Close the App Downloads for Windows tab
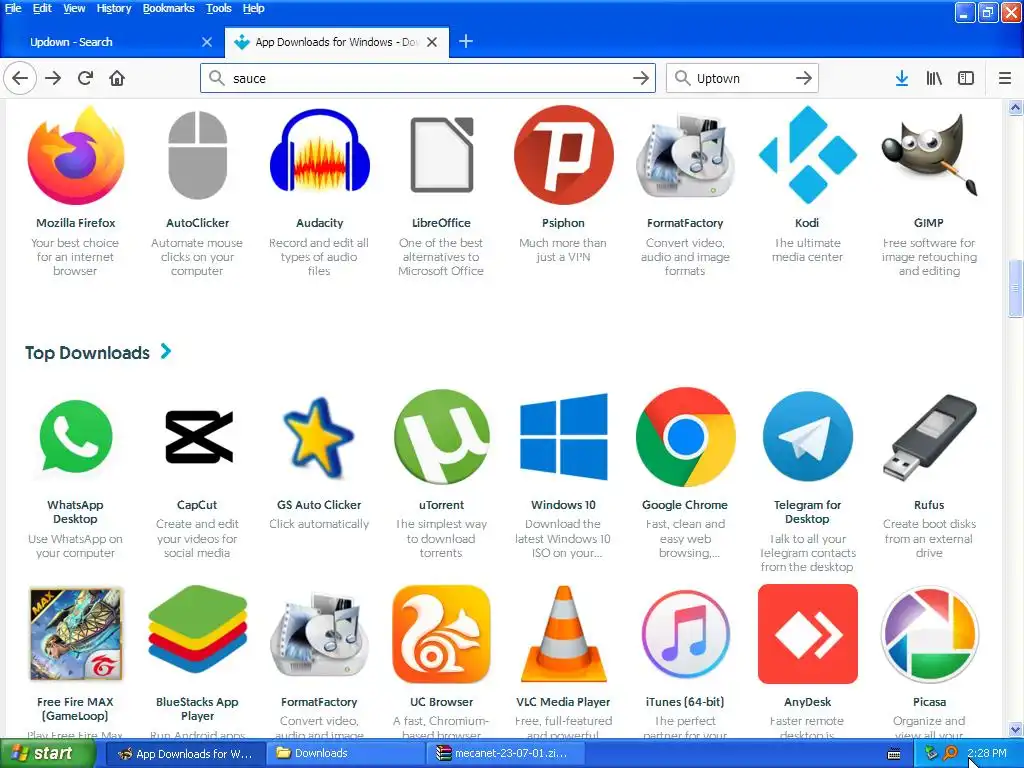The width and height of the screenshot is (1024, 768). (x=432, y=42)
